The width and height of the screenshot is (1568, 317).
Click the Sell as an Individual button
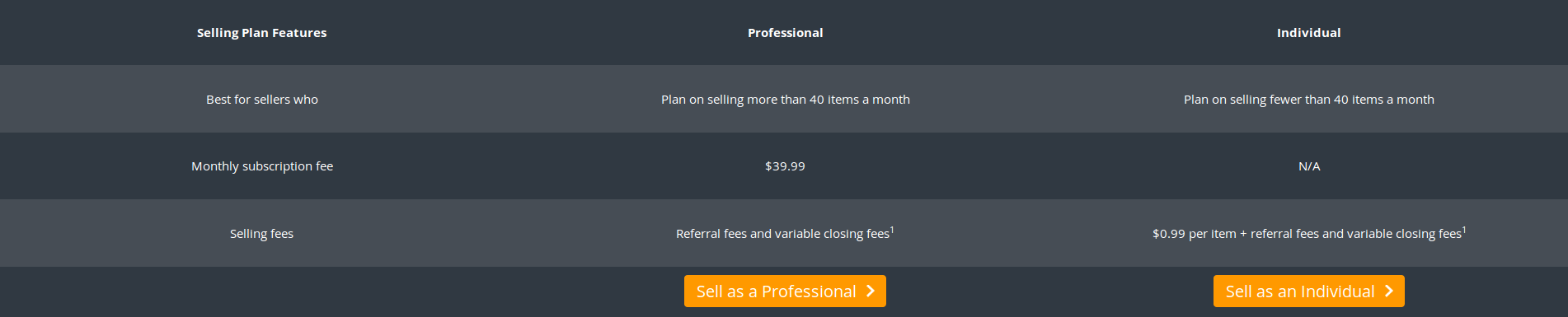pyautogui.click(x=1308, y=291)
